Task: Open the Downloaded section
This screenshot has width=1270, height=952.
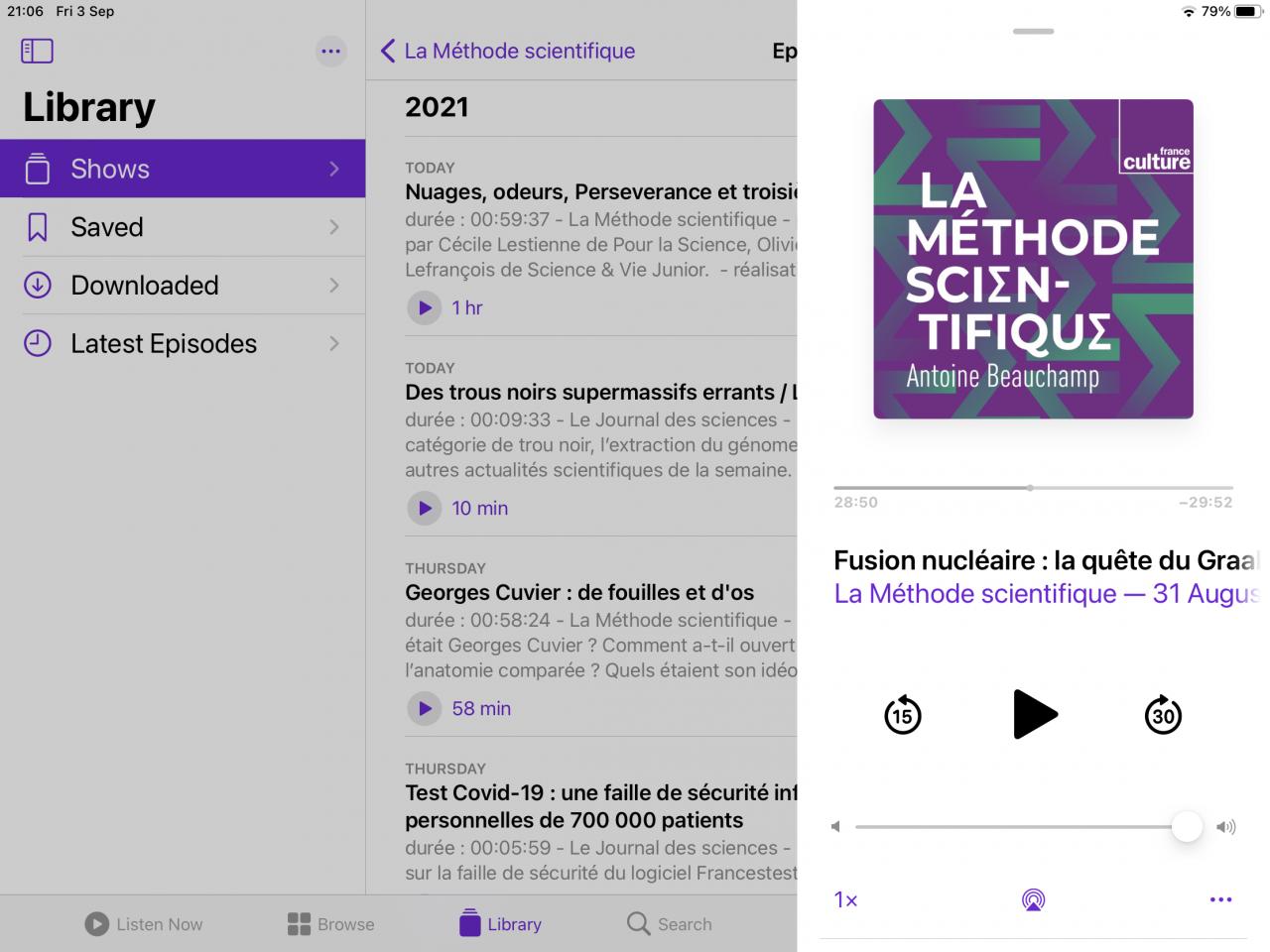Action: [183, 286]
